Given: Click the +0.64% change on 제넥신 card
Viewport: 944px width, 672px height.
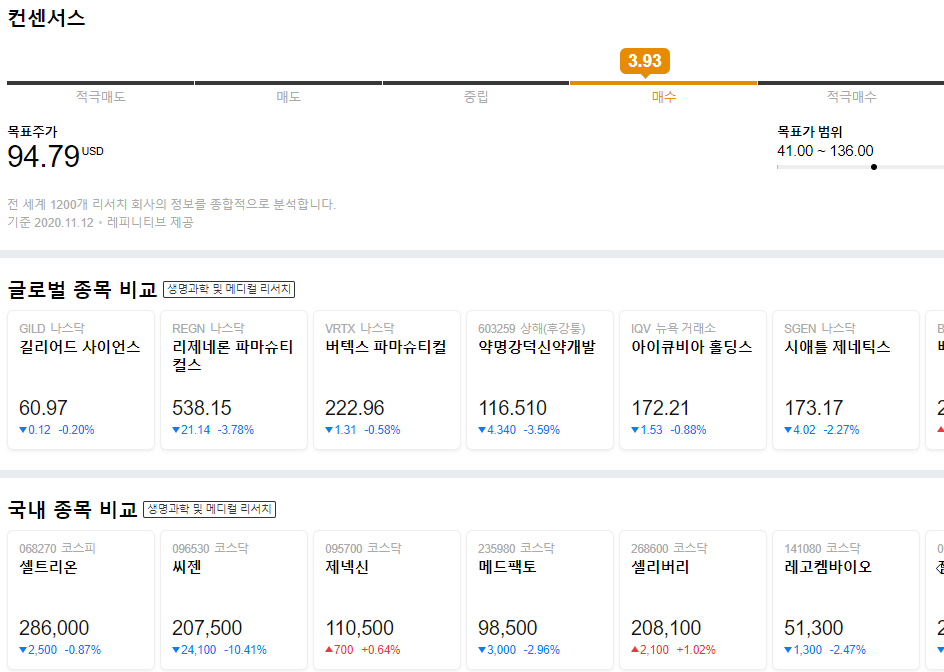Looking at the screenshot, I should click(x=380, y=650).
